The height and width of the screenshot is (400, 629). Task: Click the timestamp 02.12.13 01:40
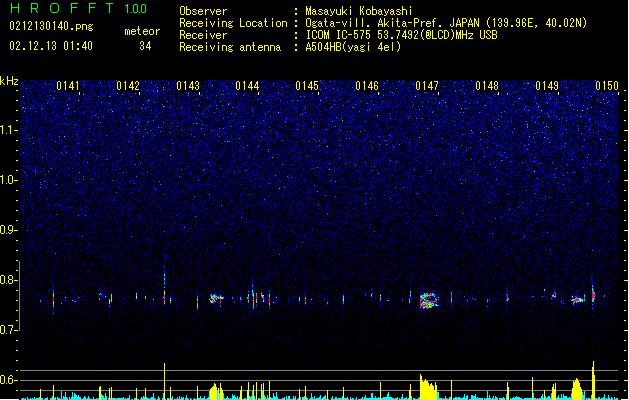[x=51, y=46]
